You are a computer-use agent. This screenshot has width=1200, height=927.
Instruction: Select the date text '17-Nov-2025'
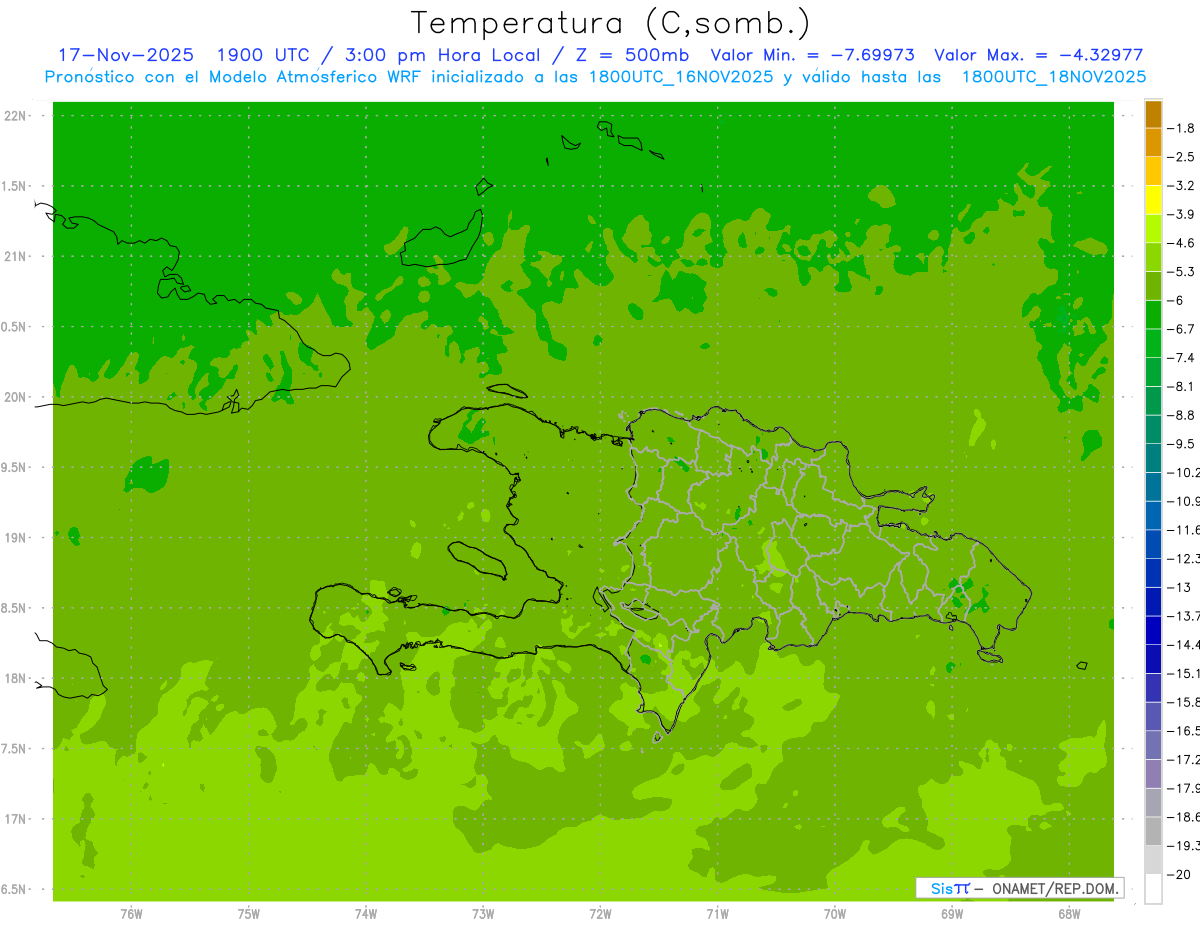[126, 55]
